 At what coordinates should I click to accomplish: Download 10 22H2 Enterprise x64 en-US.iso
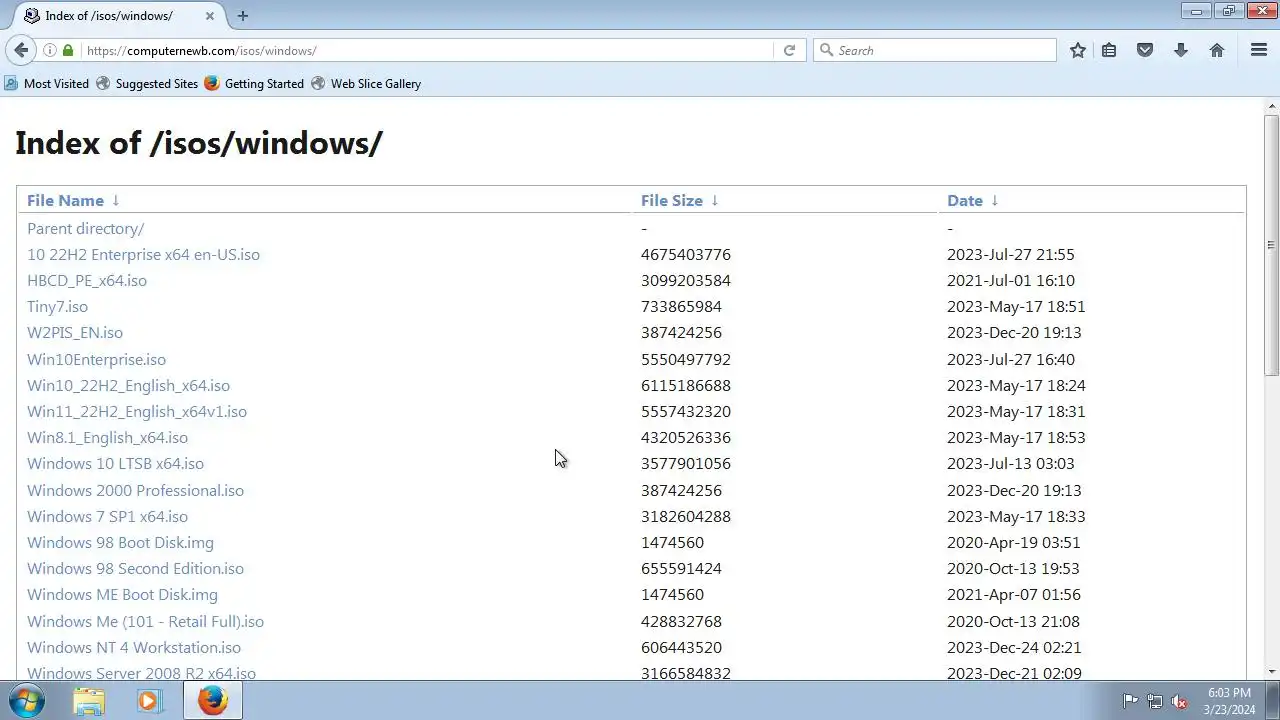coord(143,254)
